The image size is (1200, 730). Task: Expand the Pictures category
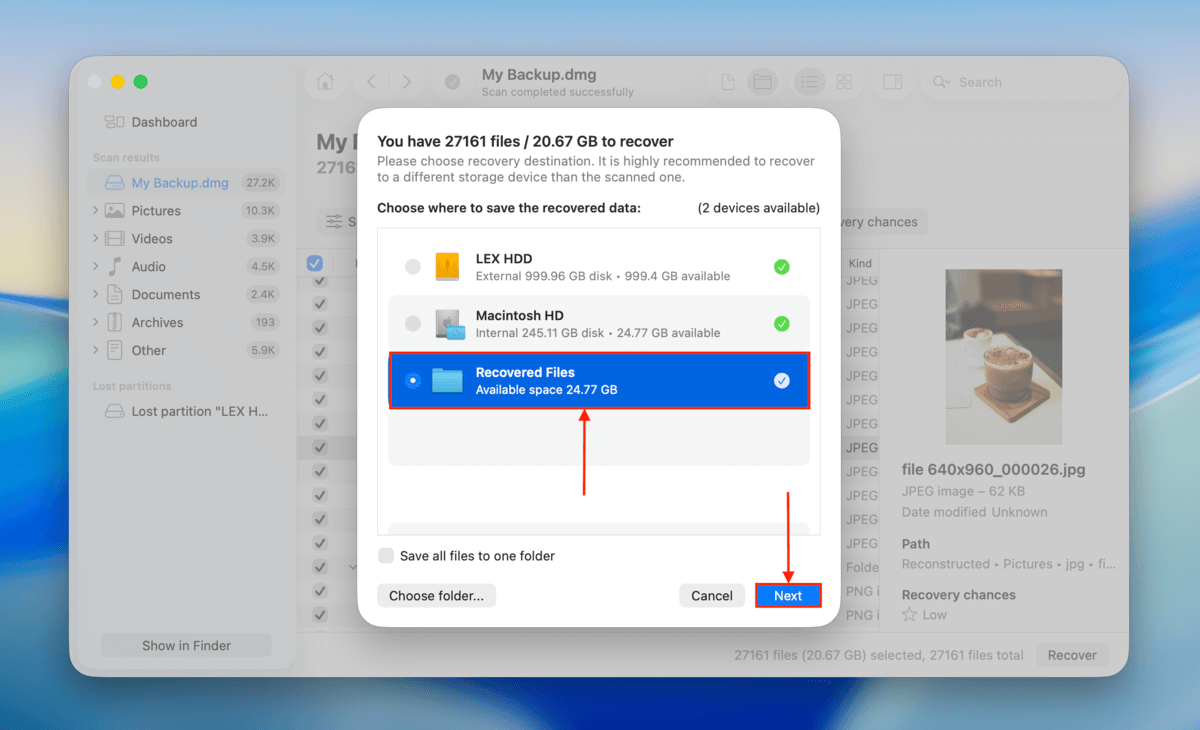point(95,211)
